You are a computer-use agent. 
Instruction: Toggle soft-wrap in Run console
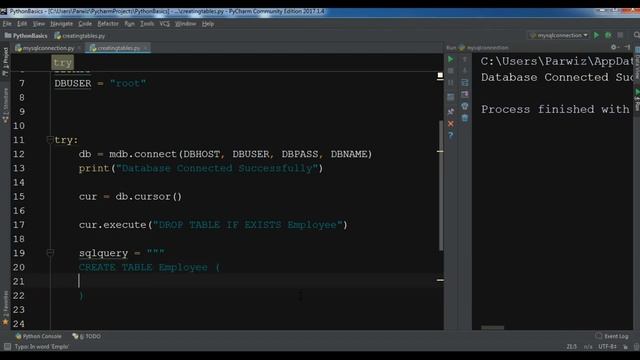point(464,83)
